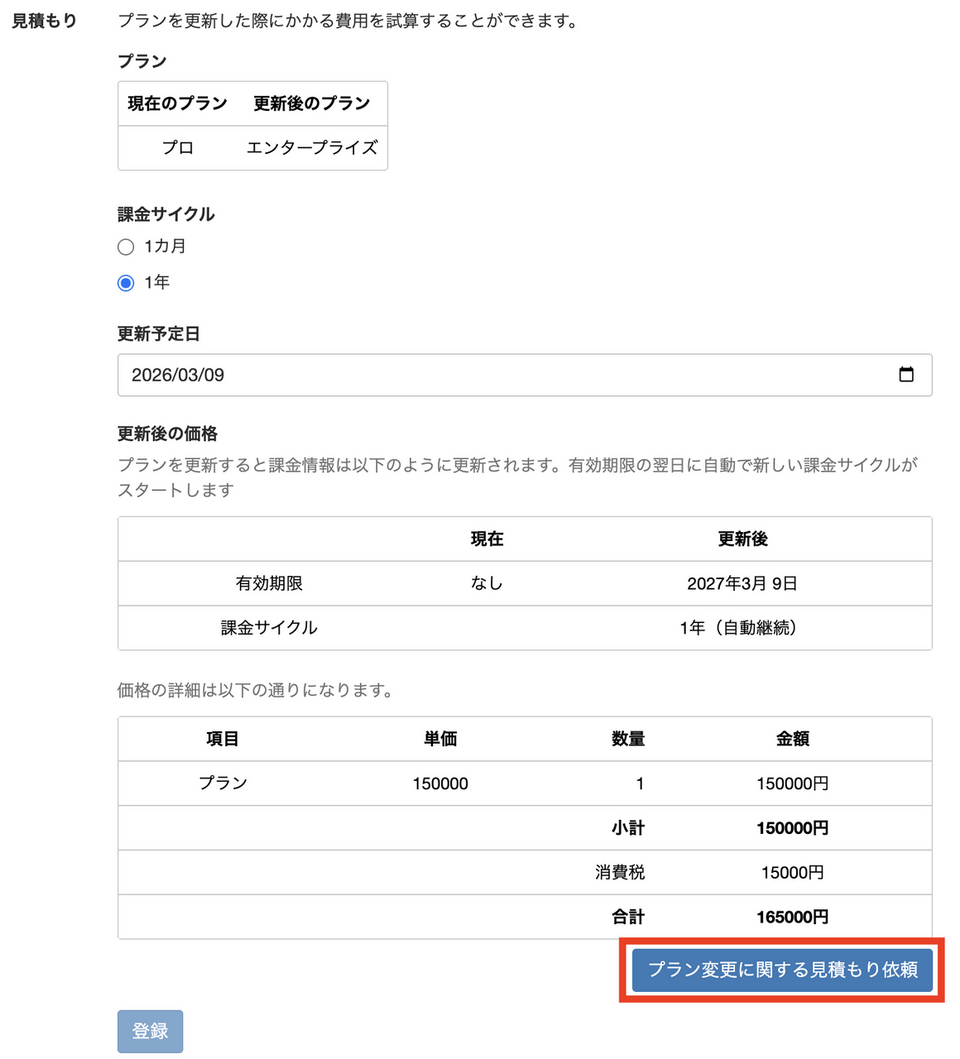Click the 現在のプラン column header

click(178, 103)
